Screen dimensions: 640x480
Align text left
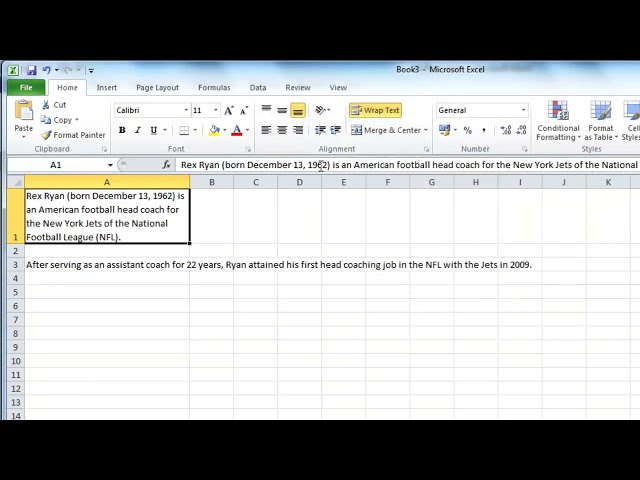point(266,130)
